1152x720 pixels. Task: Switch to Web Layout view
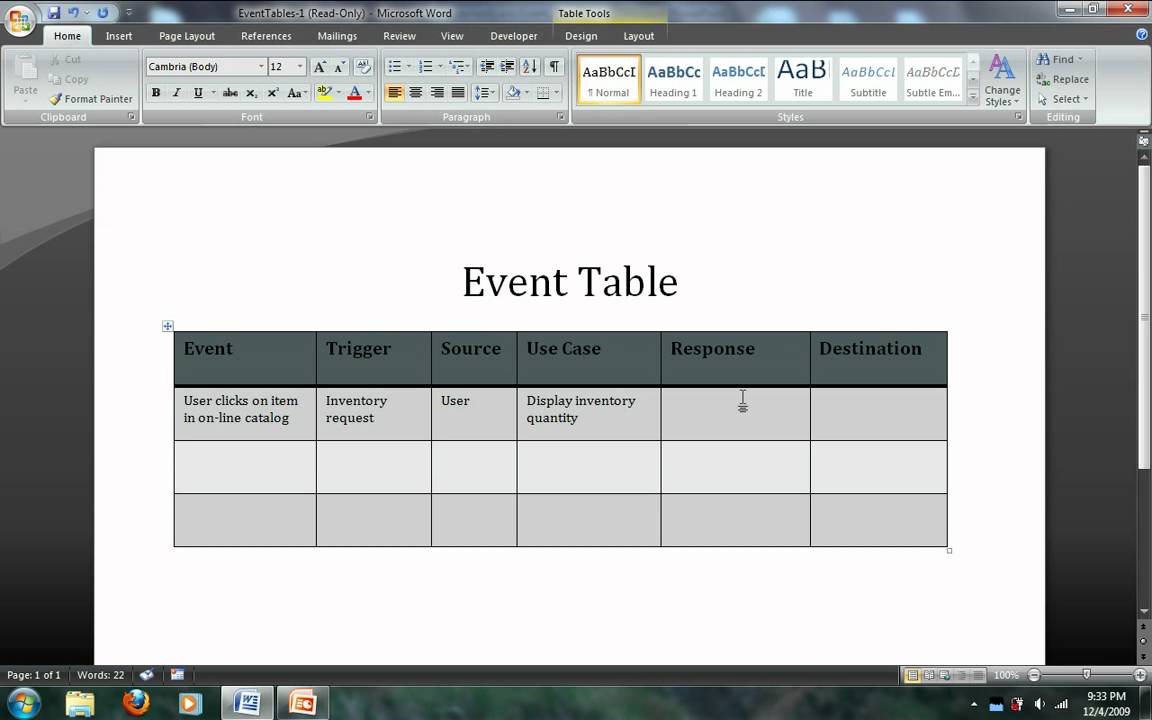(x=945, y=675)
